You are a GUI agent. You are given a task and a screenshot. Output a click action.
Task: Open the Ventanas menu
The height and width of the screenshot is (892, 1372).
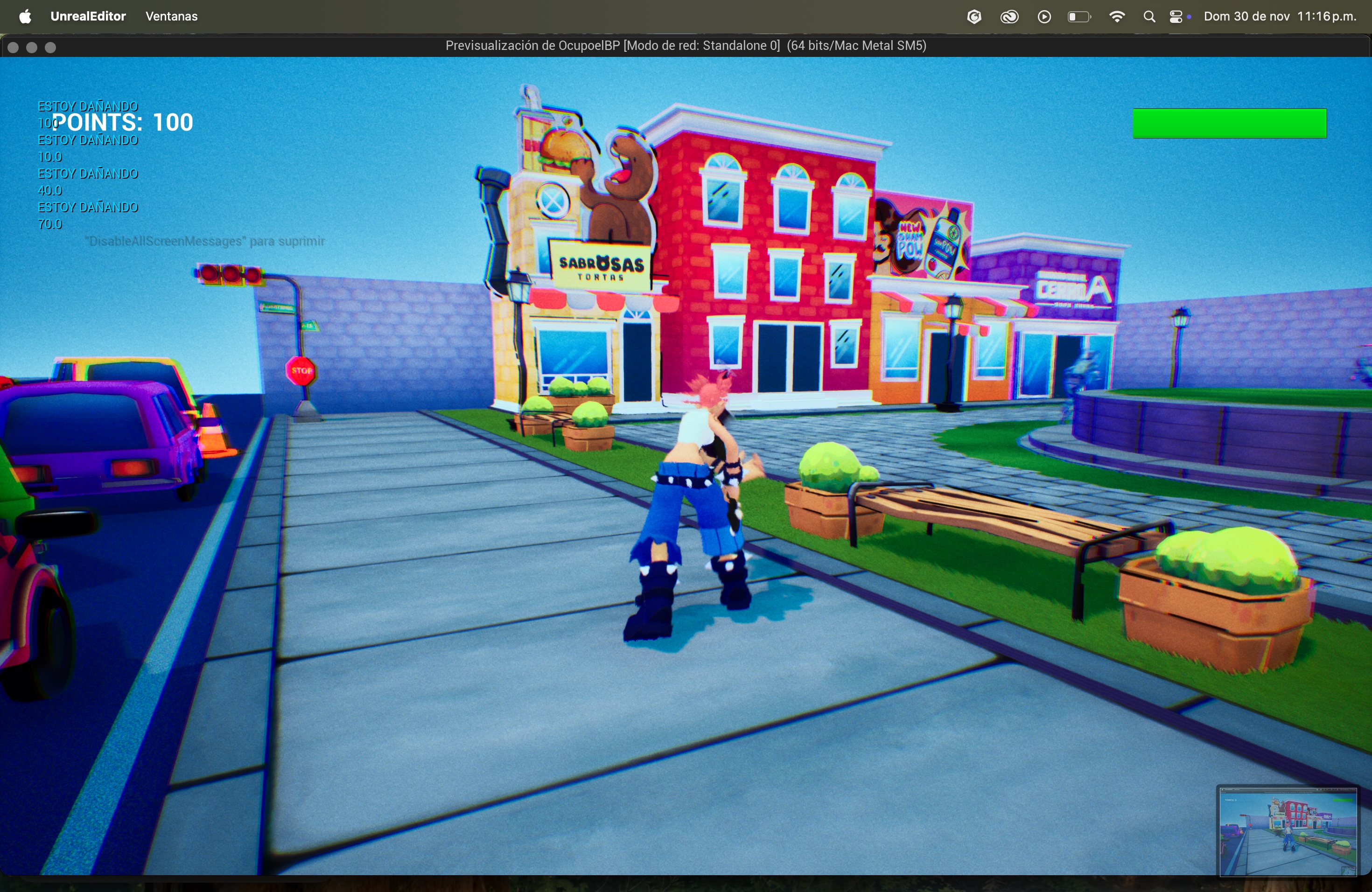coord(172,17)
